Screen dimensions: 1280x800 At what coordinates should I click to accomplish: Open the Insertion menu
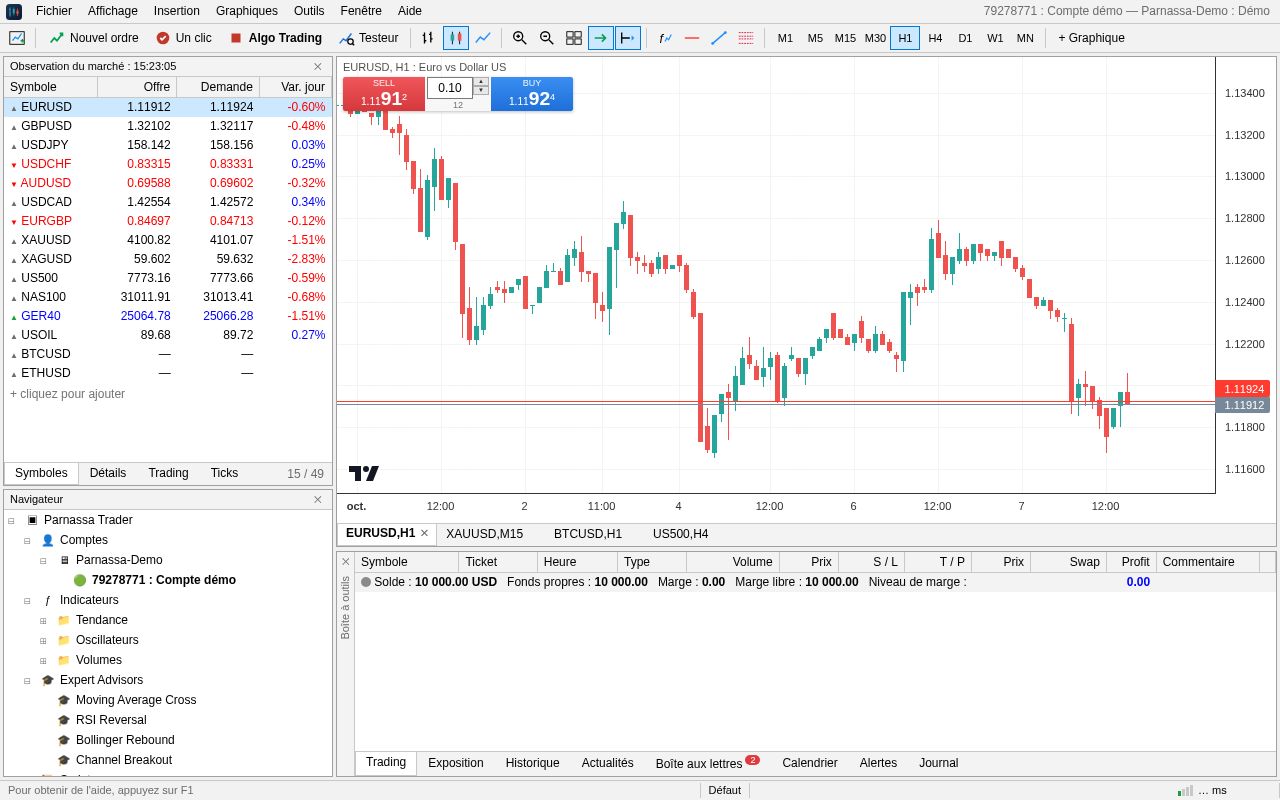tap(177, 11)
